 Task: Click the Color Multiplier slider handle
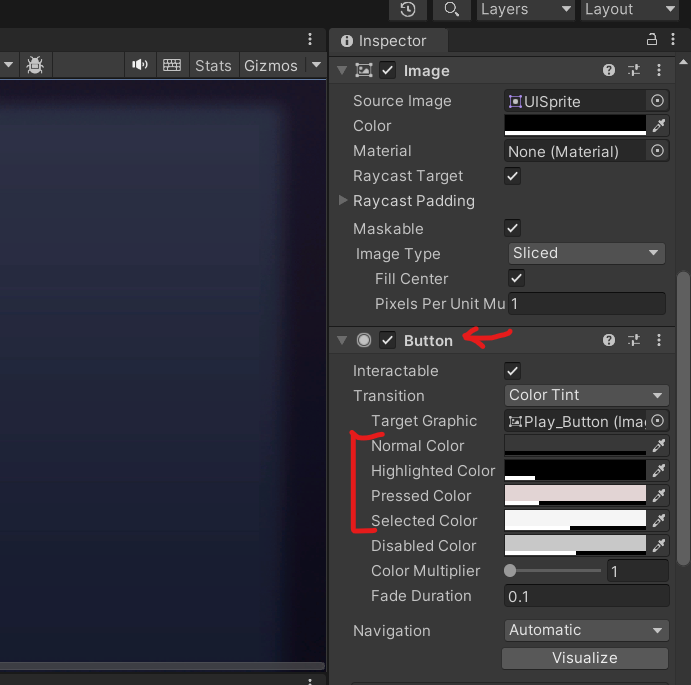coord(510,570)
